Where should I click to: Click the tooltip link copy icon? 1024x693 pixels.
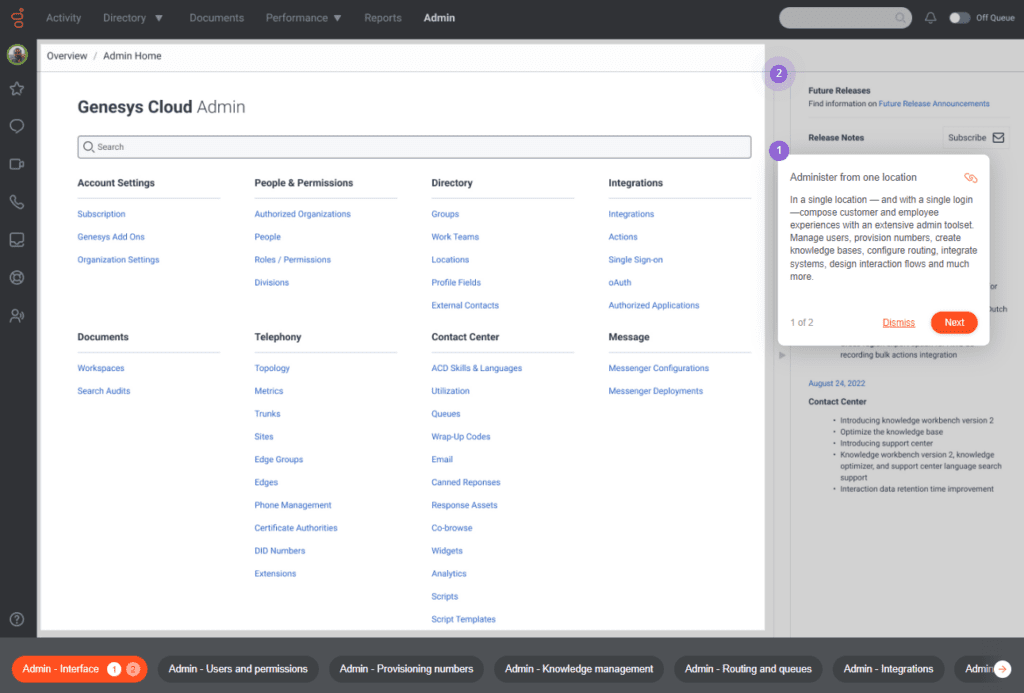coord(970,178)
